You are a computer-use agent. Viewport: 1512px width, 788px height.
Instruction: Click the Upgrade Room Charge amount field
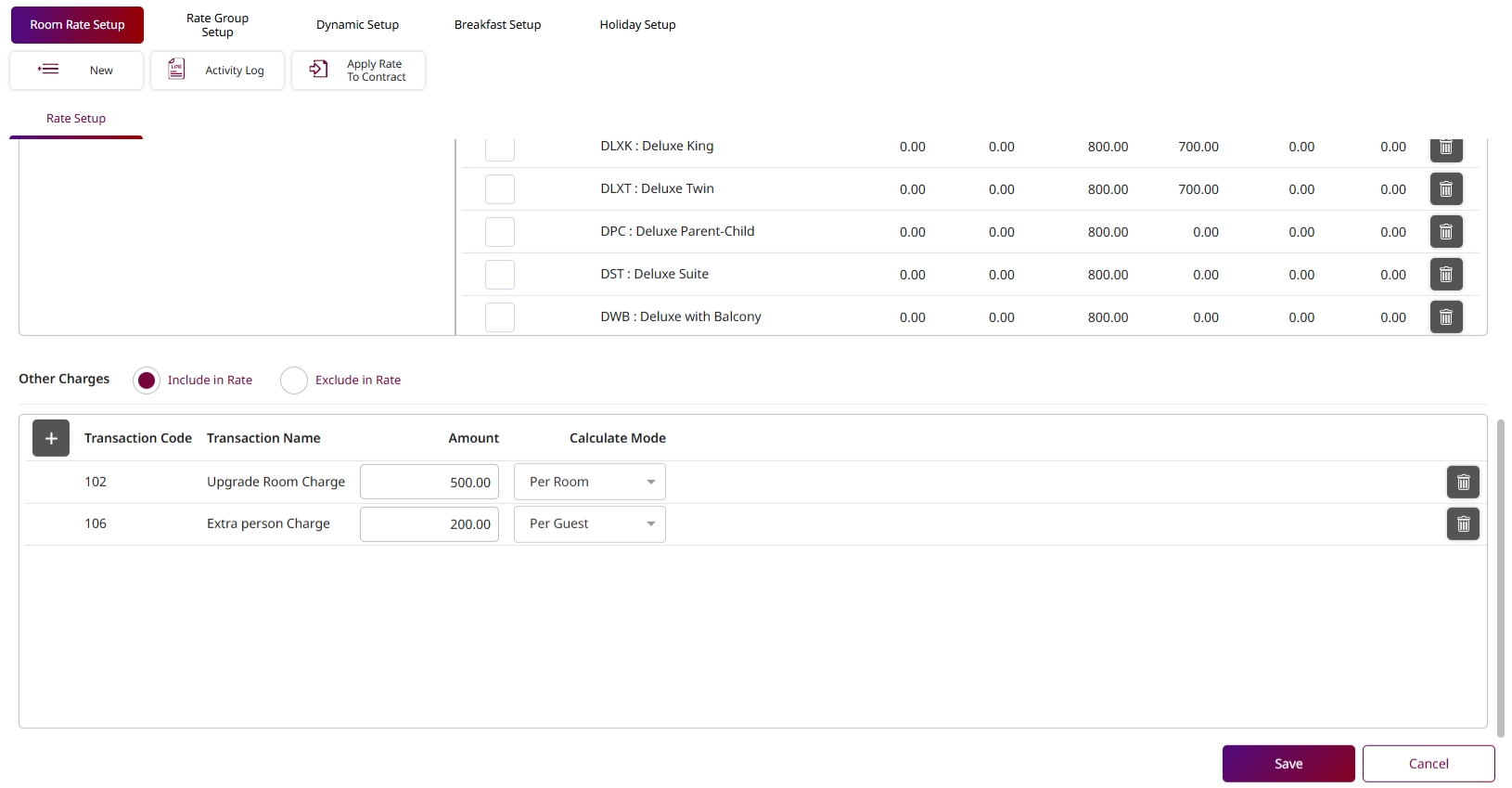(429, 483)
